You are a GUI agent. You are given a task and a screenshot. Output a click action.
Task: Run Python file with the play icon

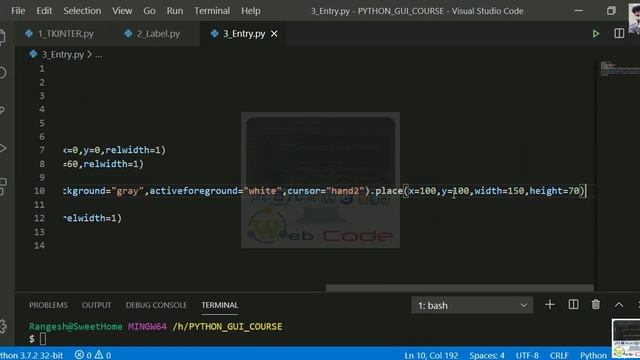[596, 33]
